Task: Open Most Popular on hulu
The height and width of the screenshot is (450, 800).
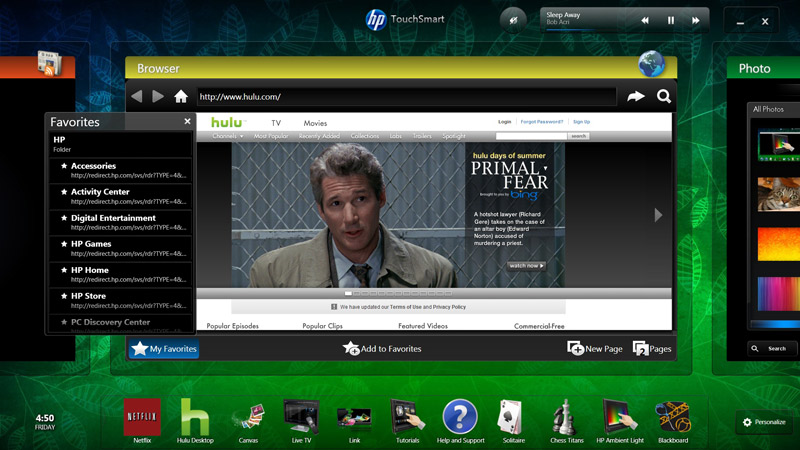Action: click(271, 136)
